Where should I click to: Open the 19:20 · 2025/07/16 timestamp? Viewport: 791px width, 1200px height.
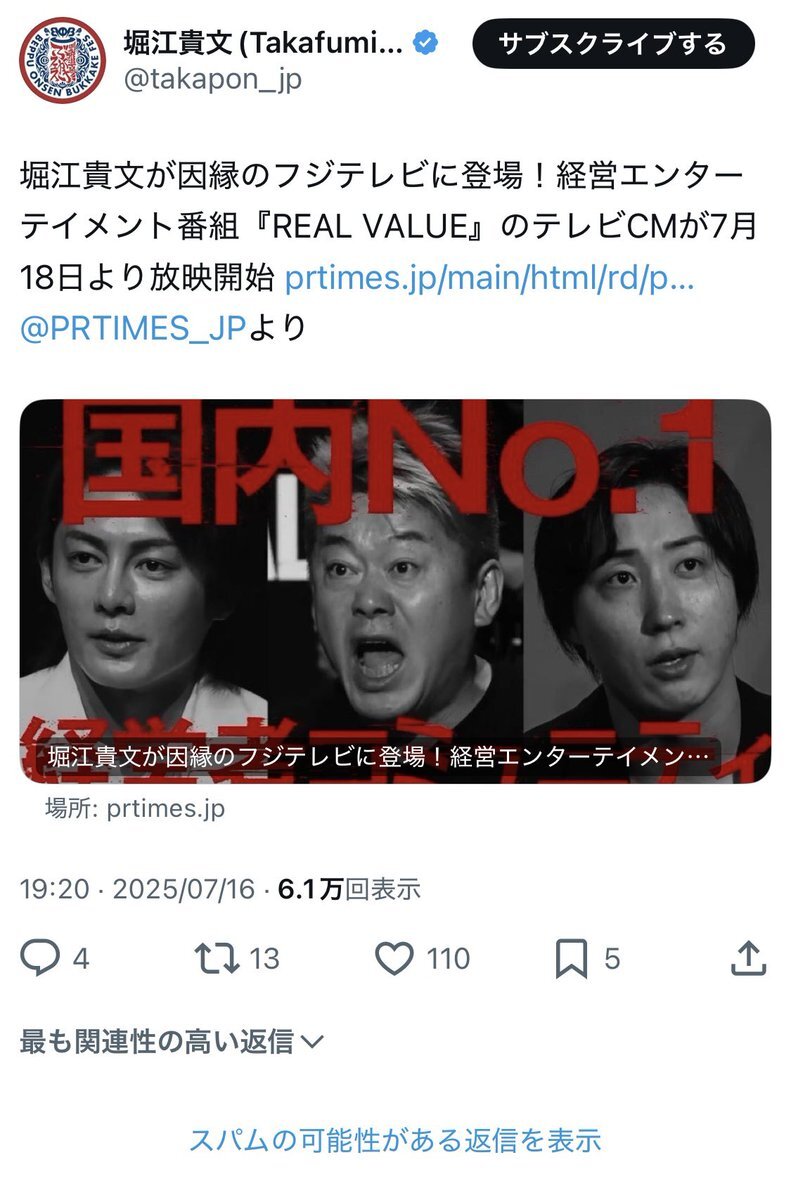(x=138, y=889)
